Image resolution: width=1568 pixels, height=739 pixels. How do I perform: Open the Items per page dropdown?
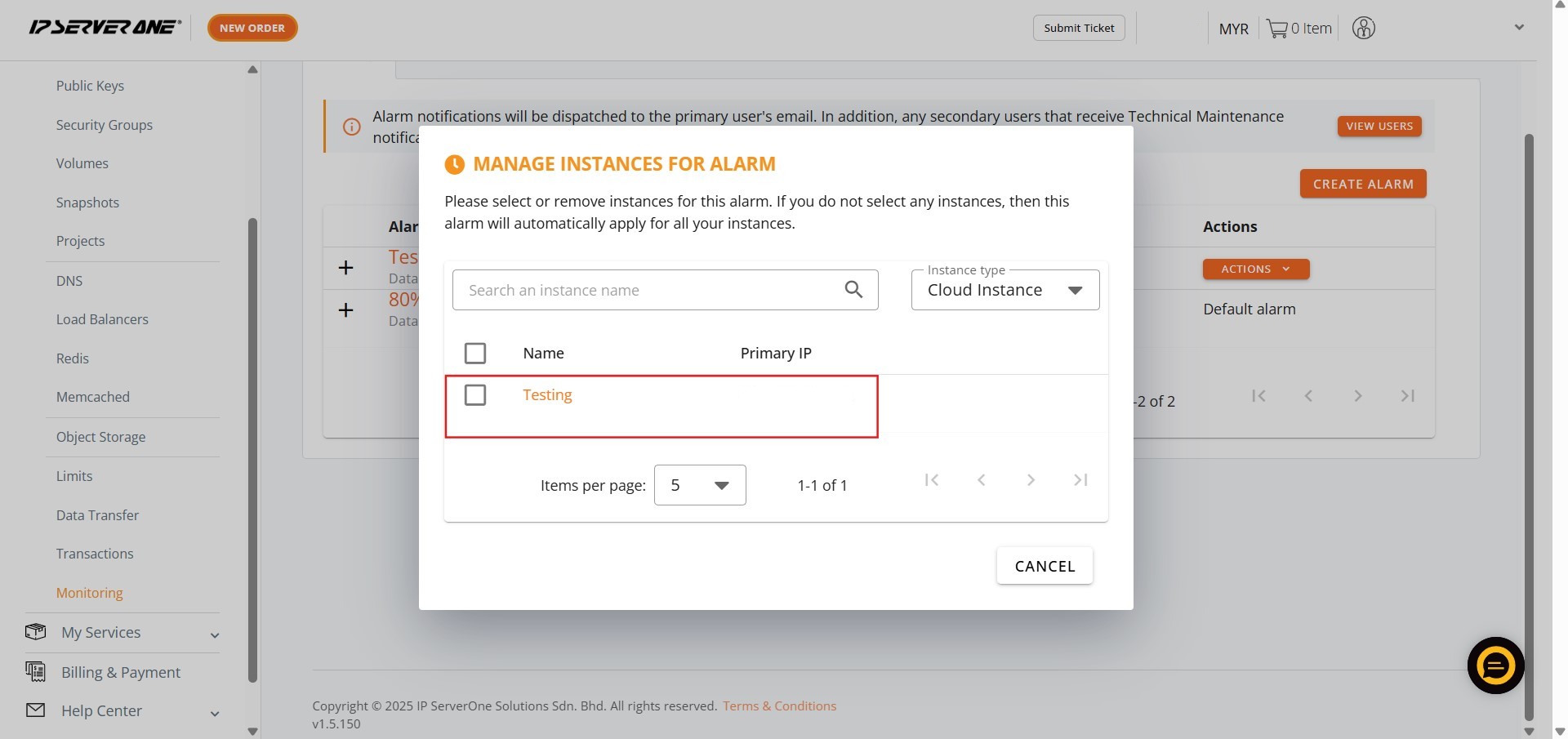tap(700, 485)
